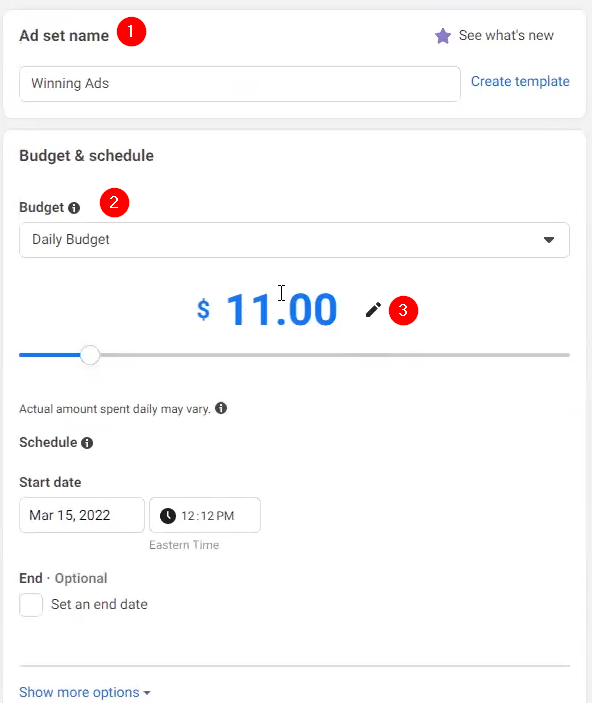Open 'See what's new'
This screenshot has height=703, width=592.
pos(506,35)
